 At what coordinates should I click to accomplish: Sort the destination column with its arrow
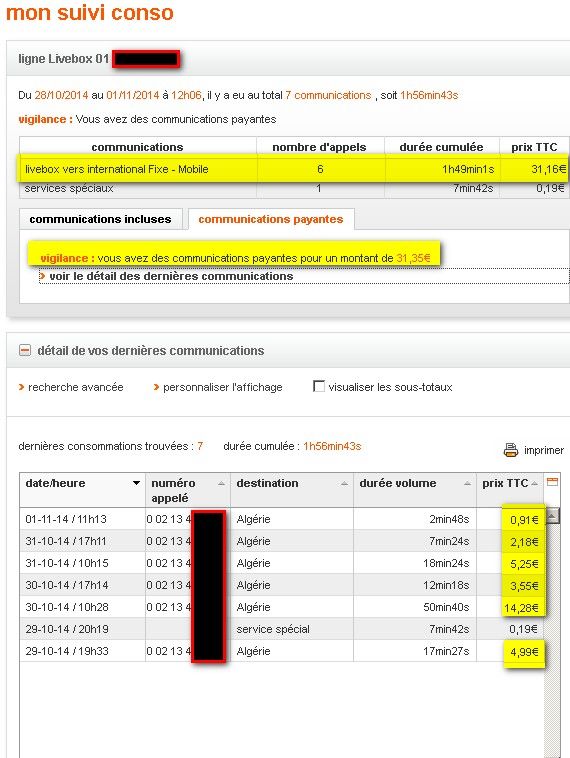click(x=344, y=483)
